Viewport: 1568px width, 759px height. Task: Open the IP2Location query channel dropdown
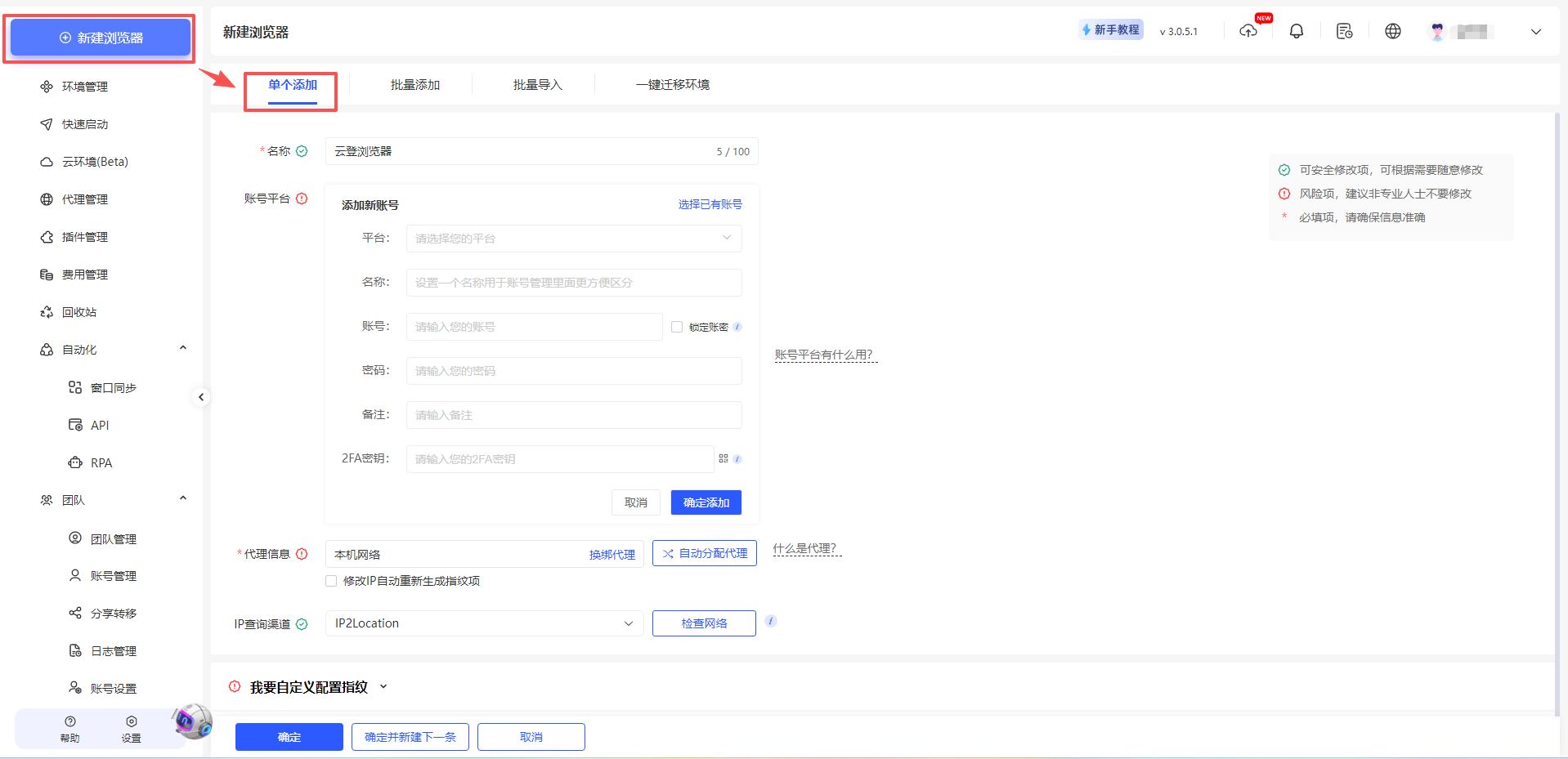tap(483, 623)
